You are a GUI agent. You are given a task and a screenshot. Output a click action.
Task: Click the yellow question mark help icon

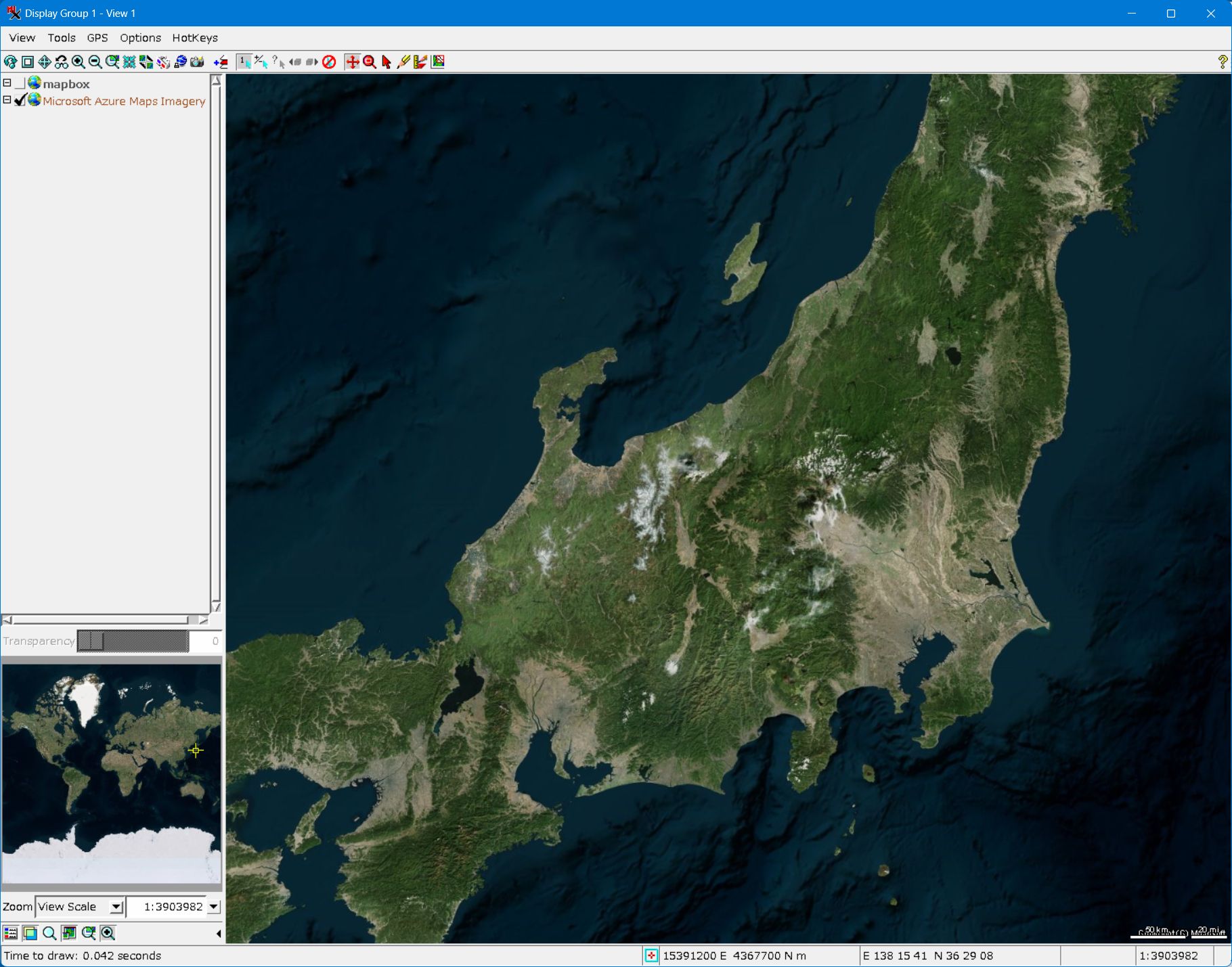(1222, 62)
